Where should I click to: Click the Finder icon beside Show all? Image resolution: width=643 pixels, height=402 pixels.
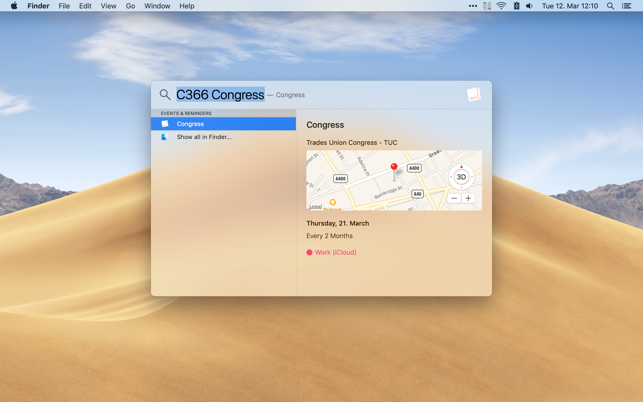click(x=164, y=137)
